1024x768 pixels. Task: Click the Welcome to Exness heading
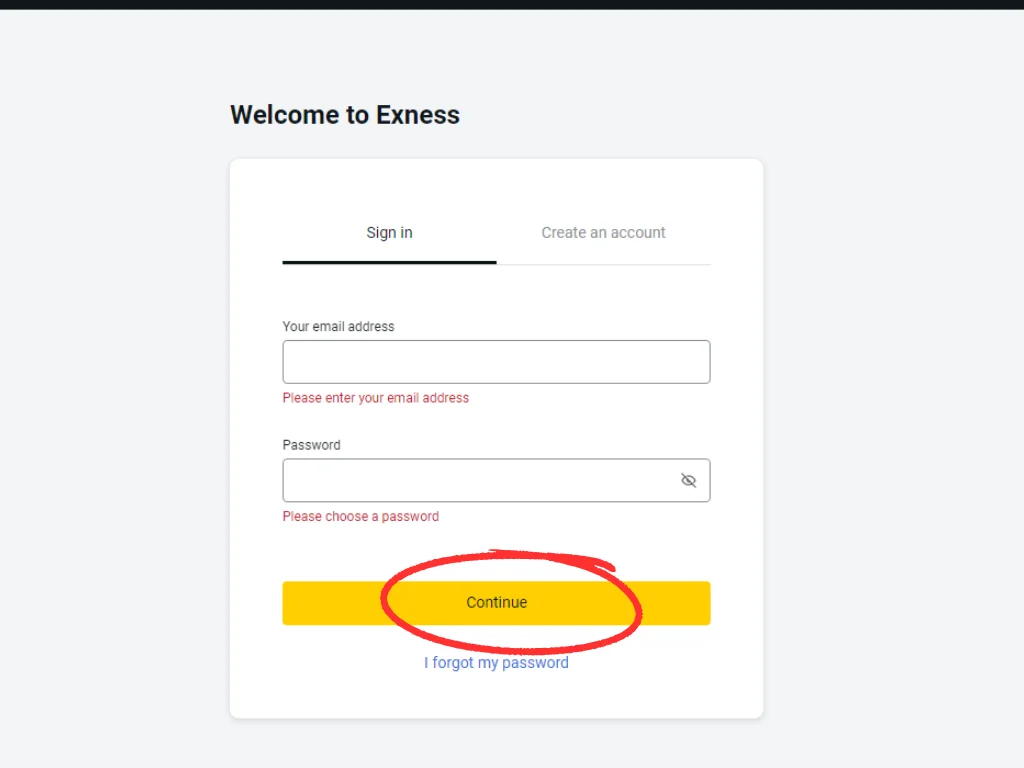[x=344, y=114]
